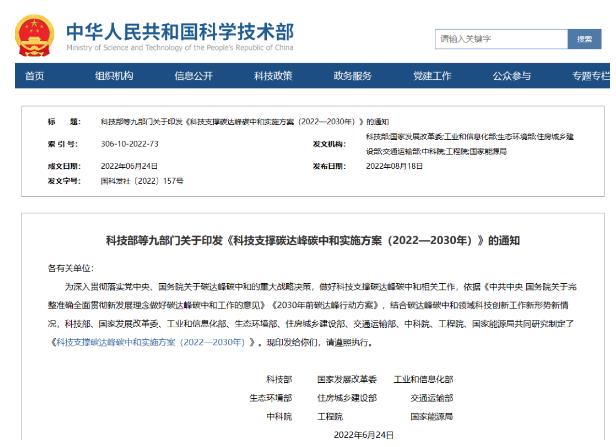This screenshot has height=447, width=616.
Task: Click the index number 306-10-2022-73
Action: pos(130,143)
